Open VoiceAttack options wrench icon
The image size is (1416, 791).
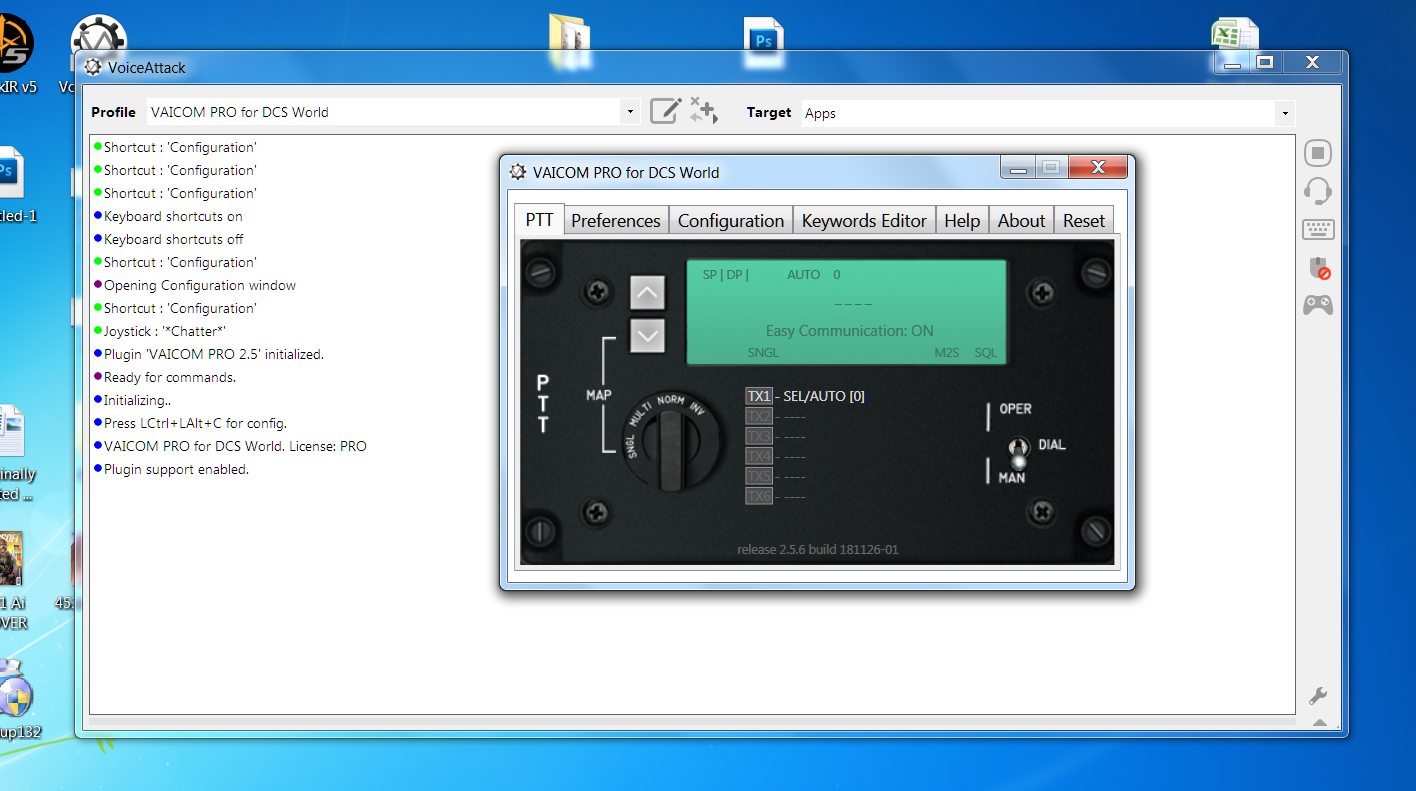1318,696
